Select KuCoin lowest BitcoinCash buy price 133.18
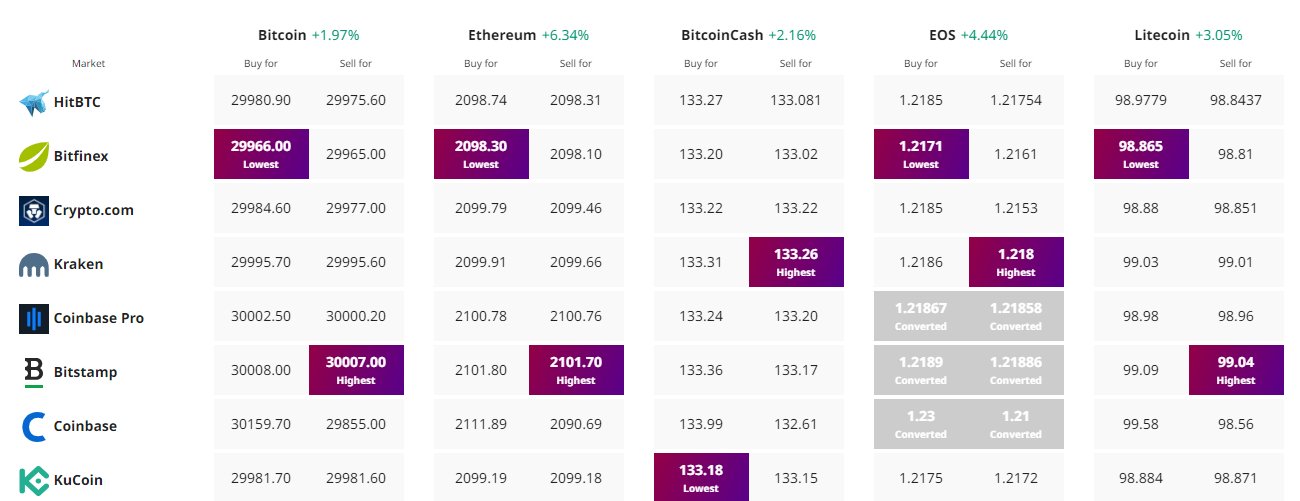Screen dimensions: 1300x501 [x=701, y=478]
